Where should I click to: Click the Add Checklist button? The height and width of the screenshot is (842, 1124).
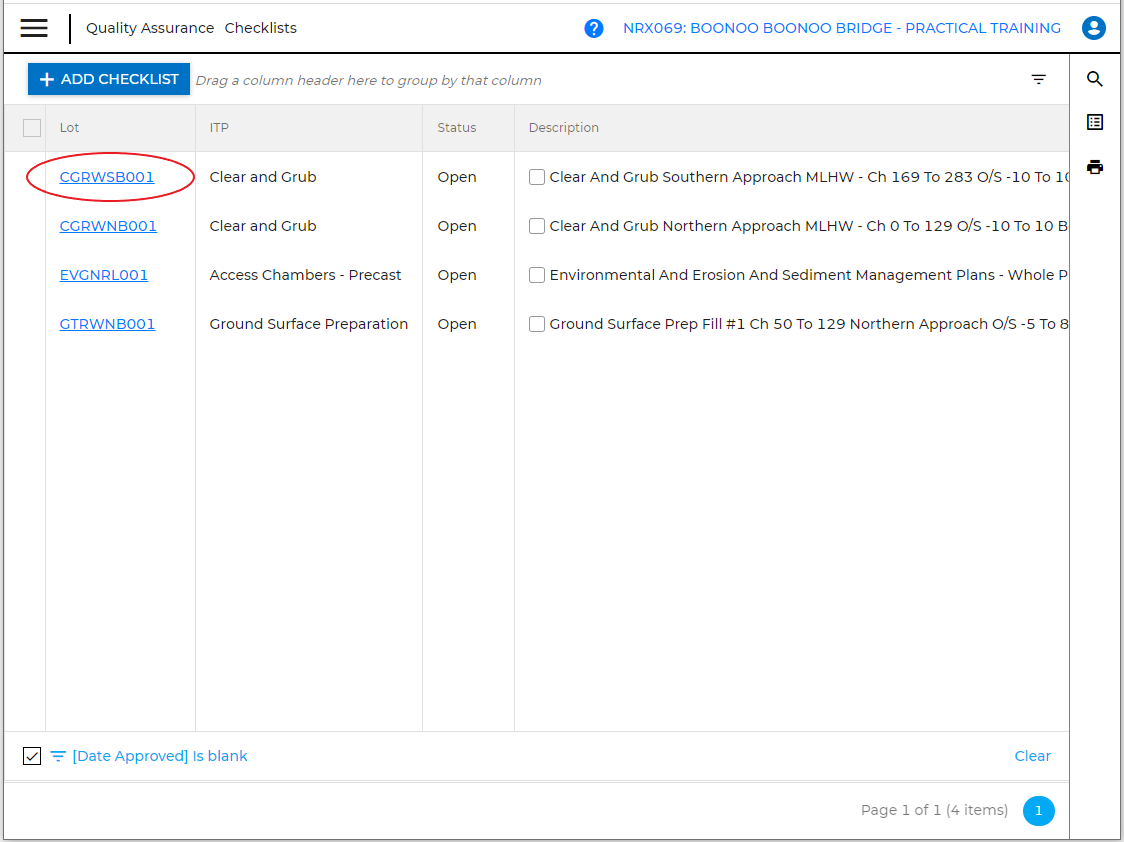tap(109, 79)
